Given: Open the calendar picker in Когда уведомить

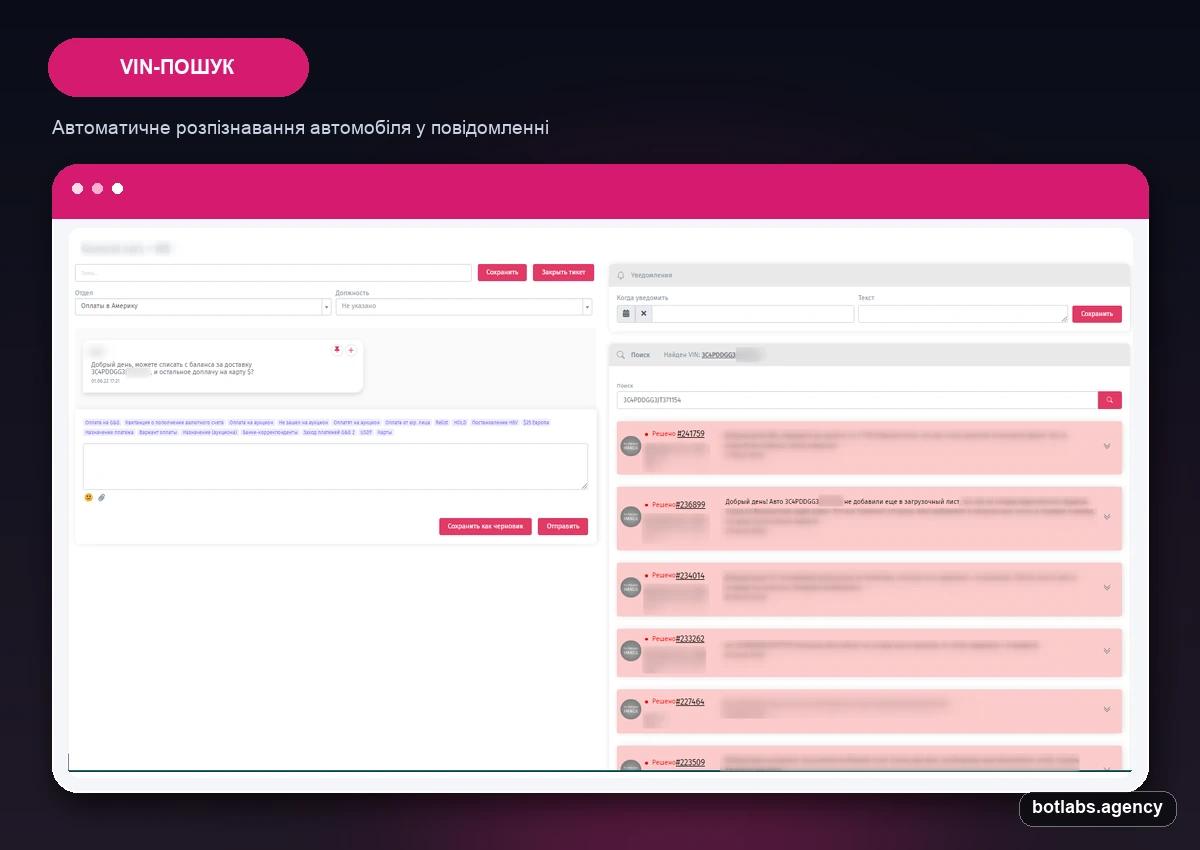Looking at the screenshot, I should point(626,313).
